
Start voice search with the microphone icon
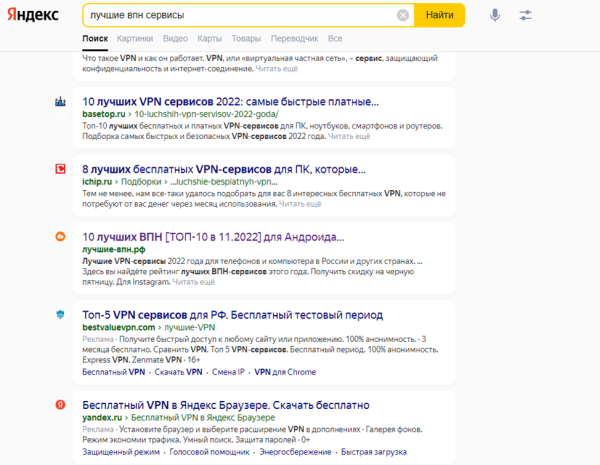[495, 15]
